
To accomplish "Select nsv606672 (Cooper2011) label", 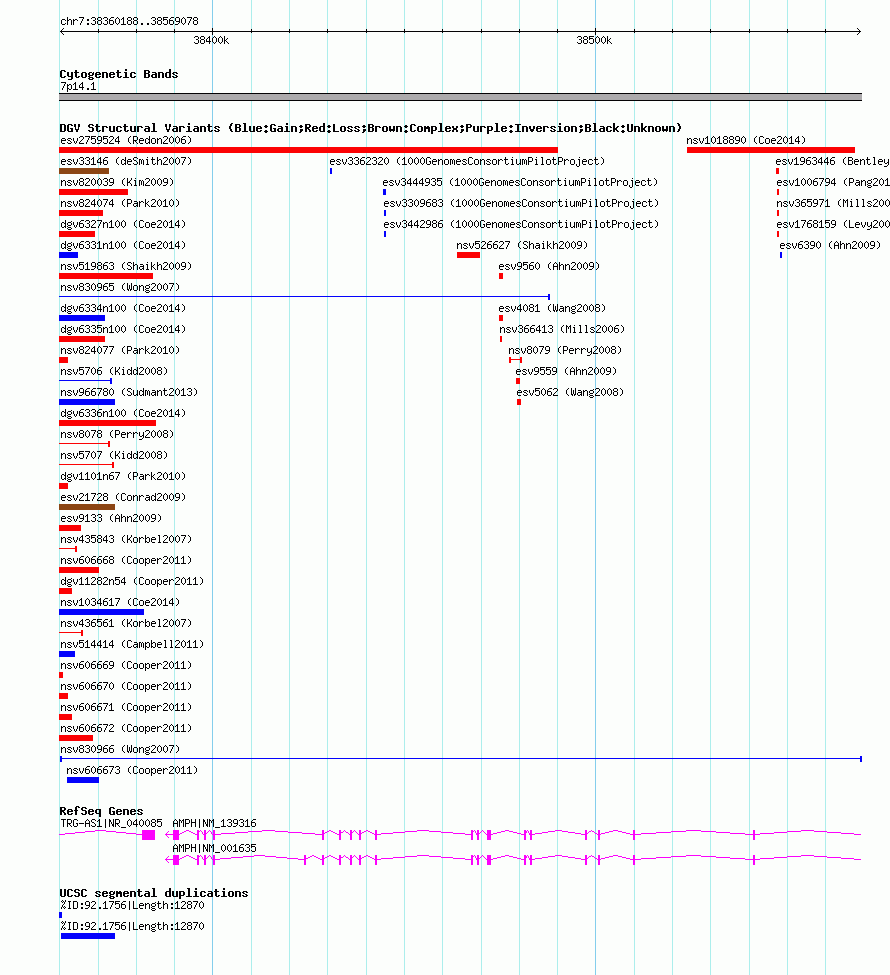I will click(126, 729).
